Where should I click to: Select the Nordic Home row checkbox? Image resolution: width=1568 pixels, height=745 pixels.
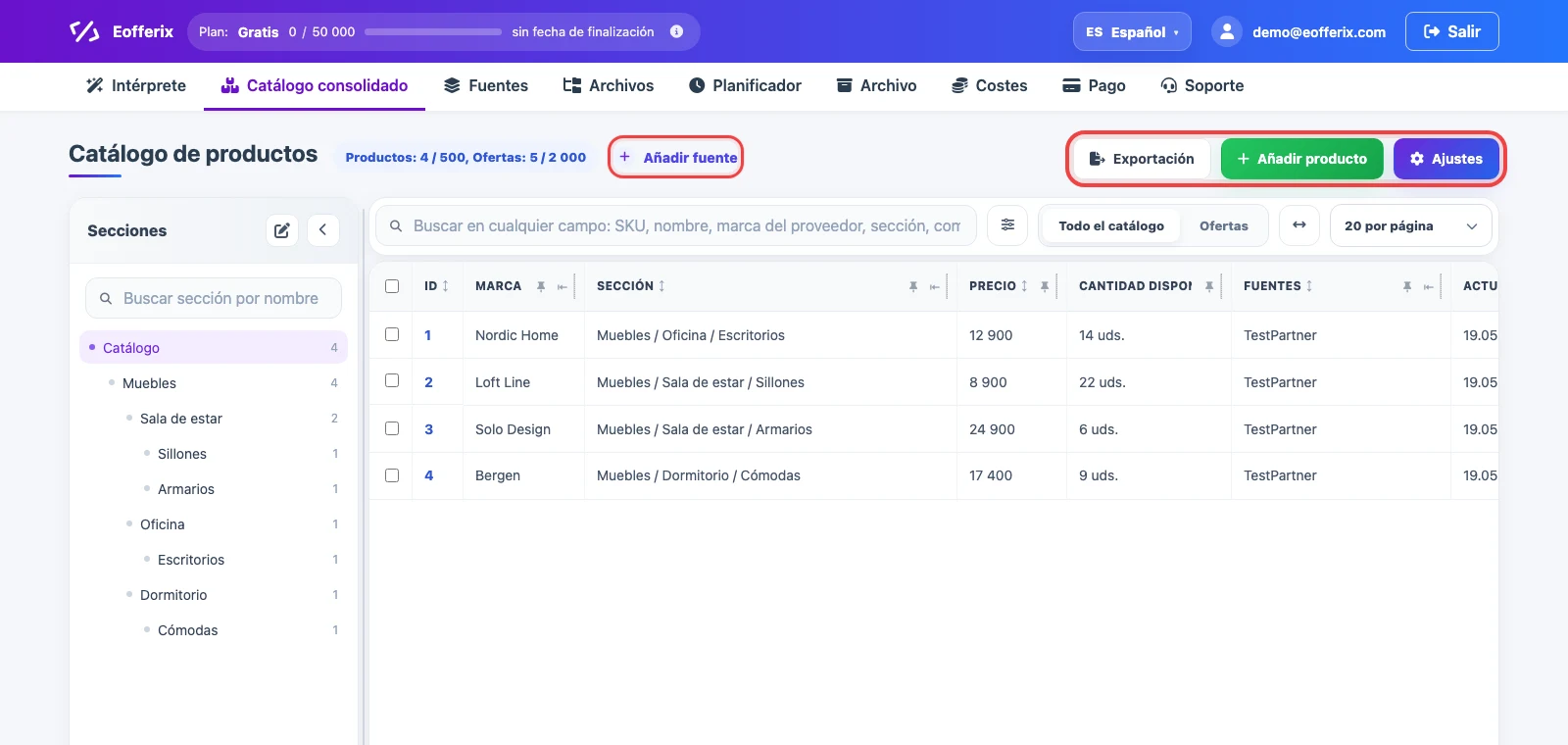point(392,334)
